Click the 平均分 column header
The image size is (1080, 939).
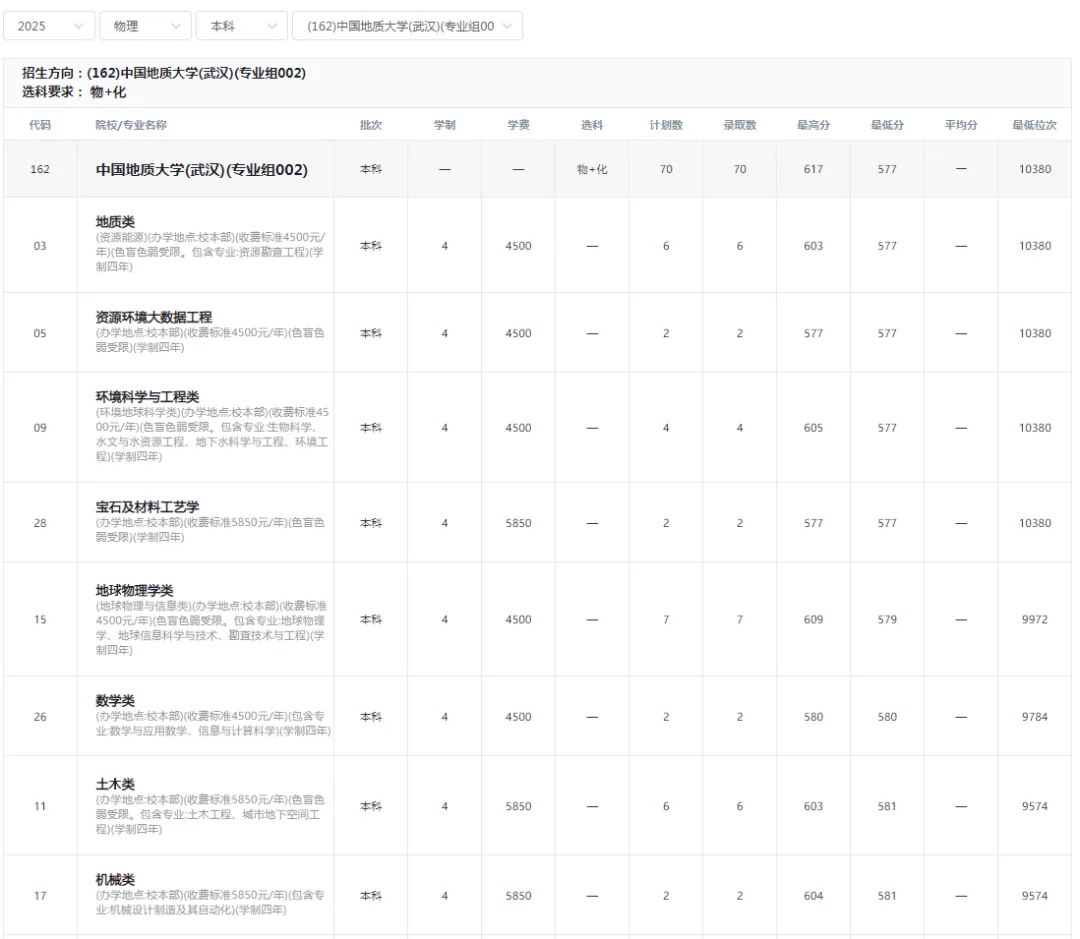click(x=961, y=125)
